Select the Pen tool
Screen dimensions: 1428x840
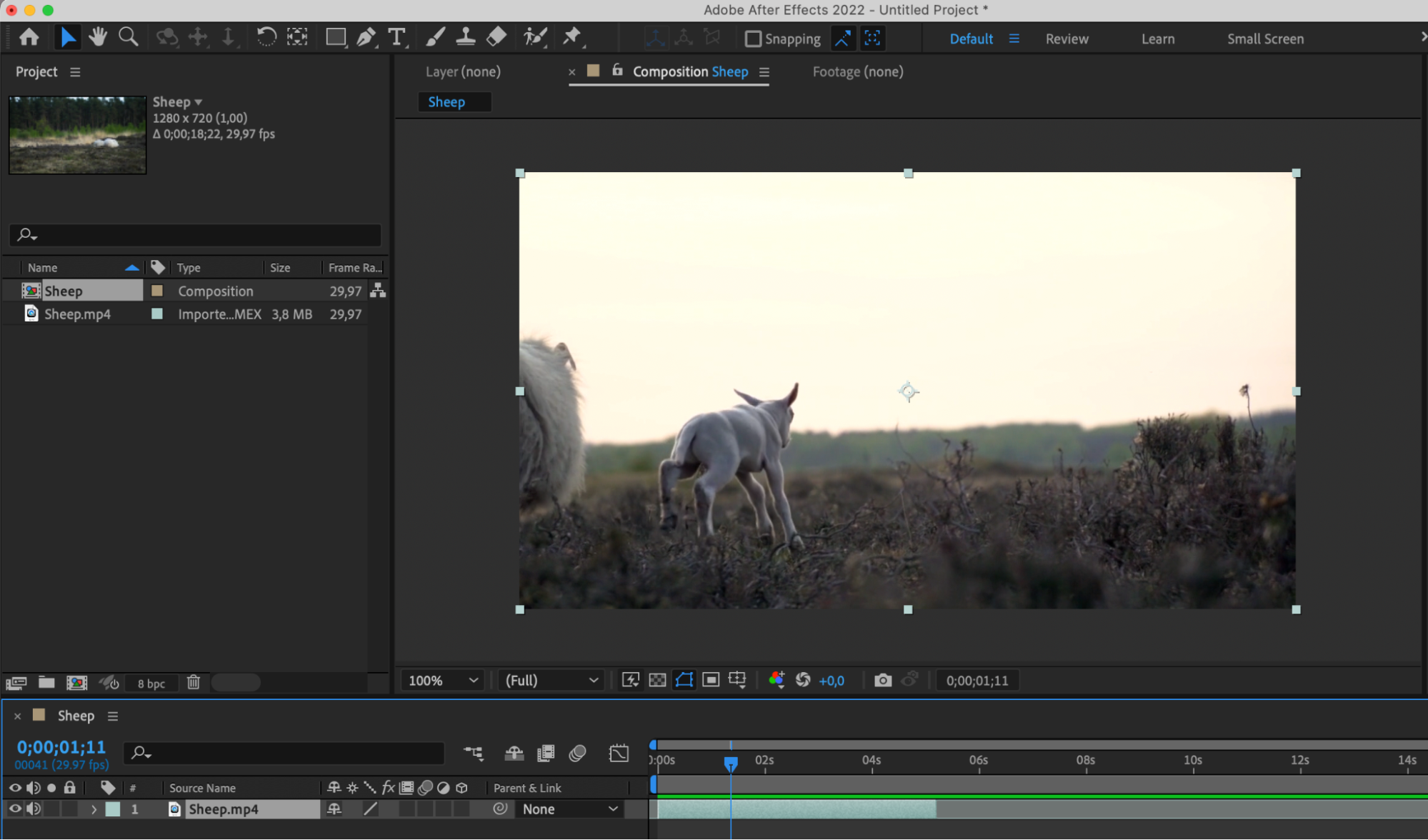pos(366,37)
